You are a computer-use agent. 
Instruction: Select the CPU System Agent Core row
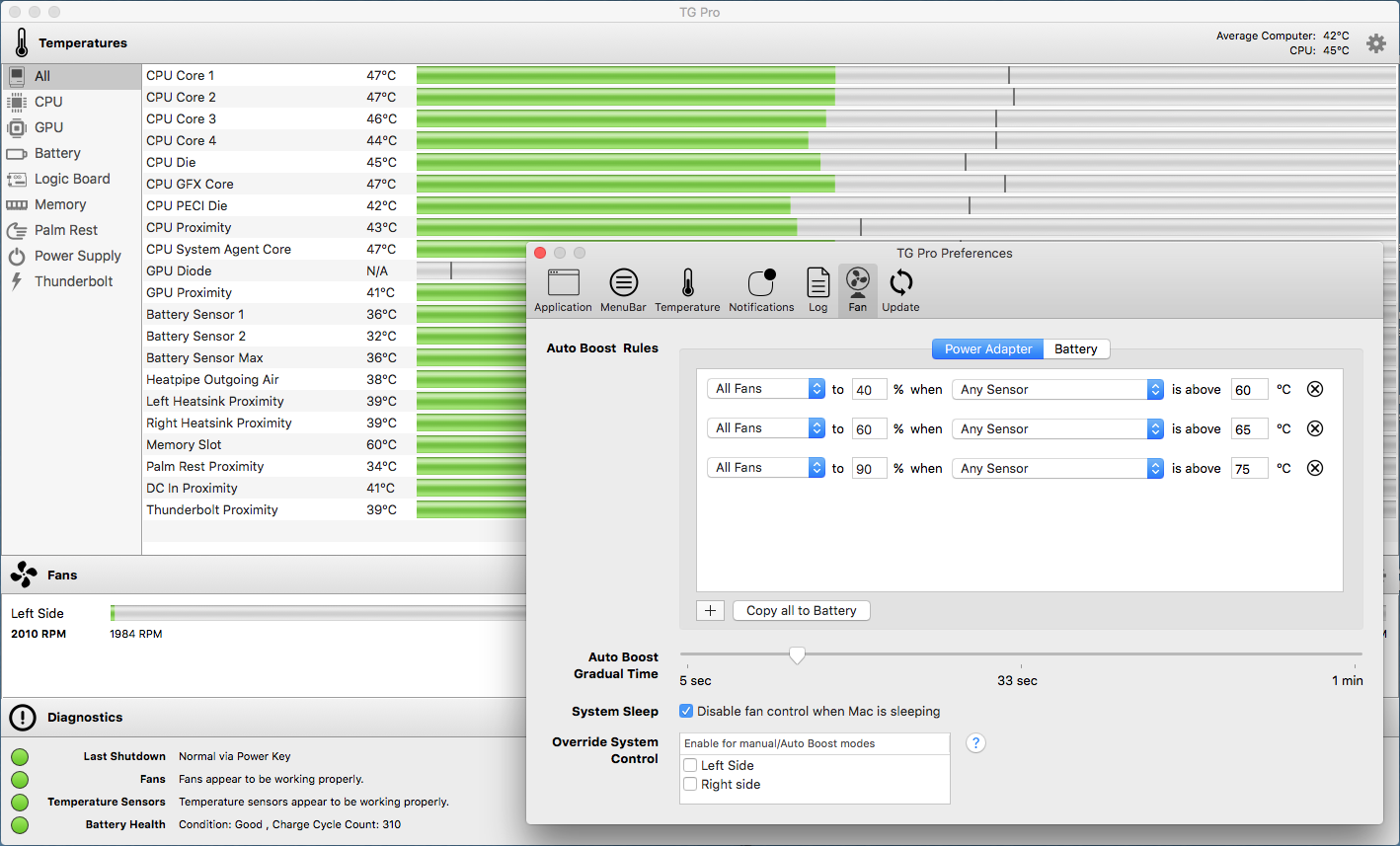(335, 249)
